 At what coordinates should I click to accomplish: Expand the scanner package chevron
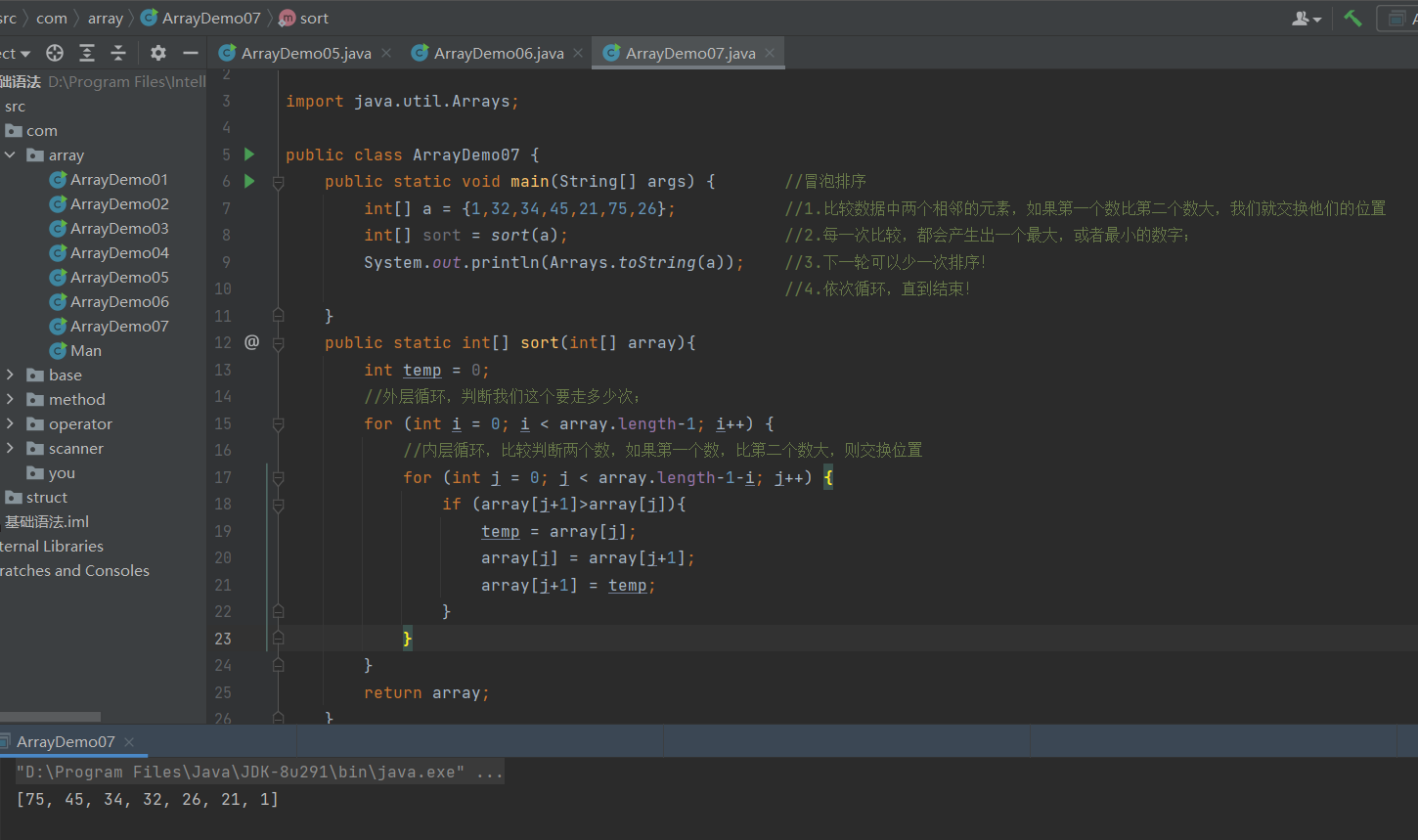10,448
